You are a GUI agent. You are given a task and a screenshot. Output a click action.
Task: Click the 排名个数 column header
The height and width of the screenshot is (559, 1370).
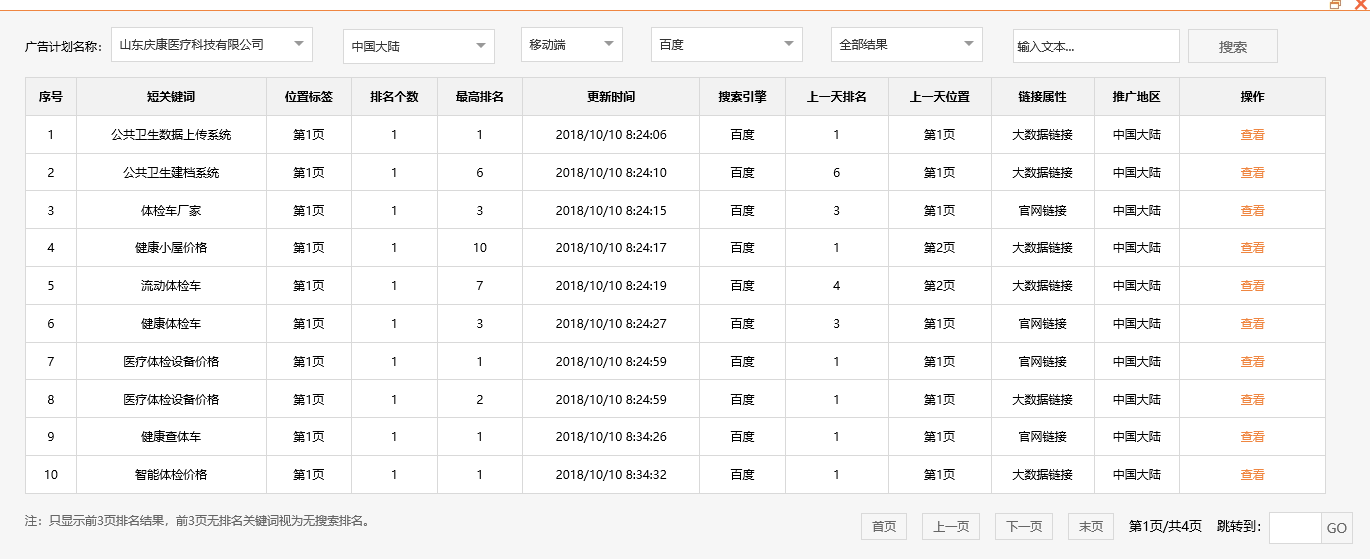(x=394, y=97)
